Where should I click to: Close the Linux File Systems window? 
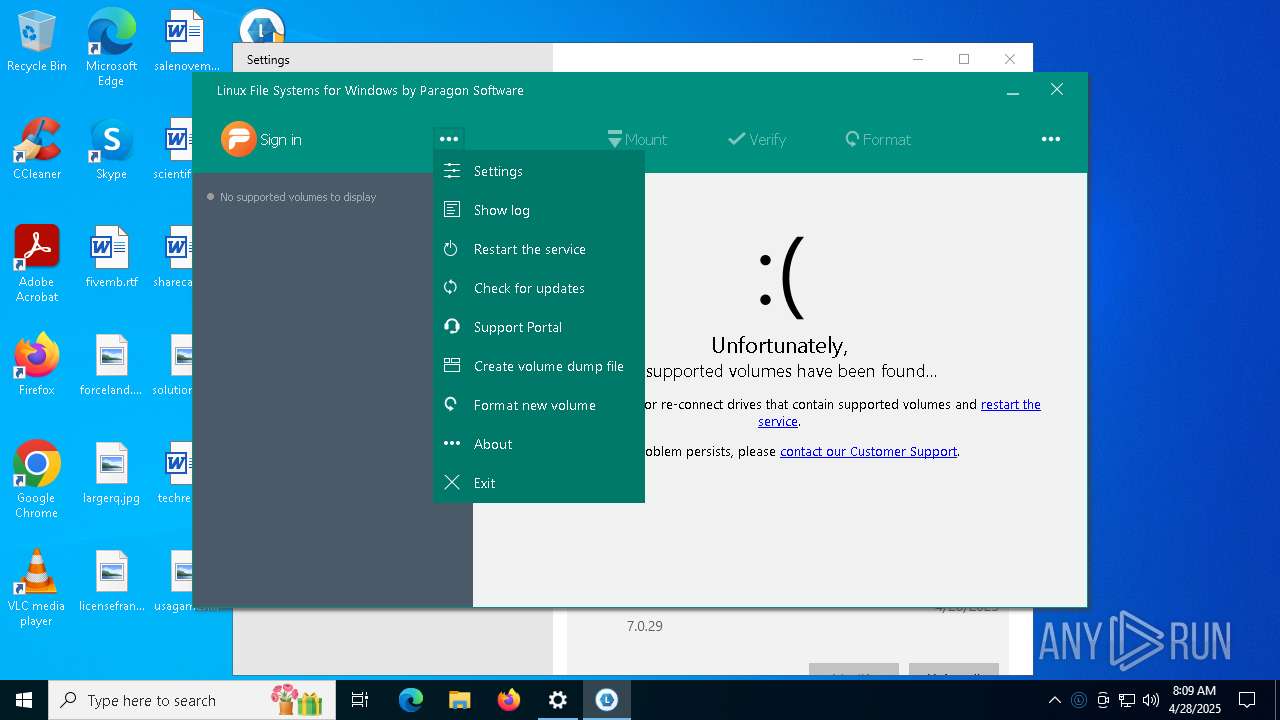[1057, 90]
